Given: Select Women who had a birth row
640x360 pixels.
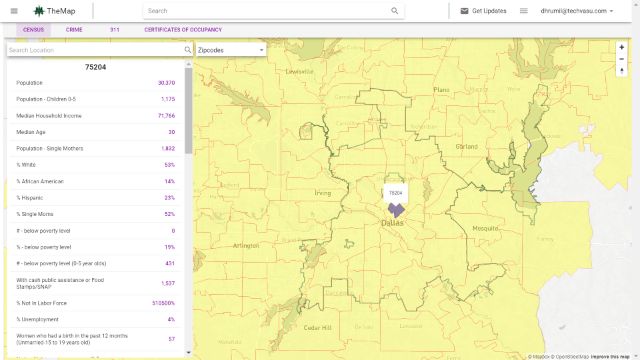Looking at the screenshot, I should (96, 339).
